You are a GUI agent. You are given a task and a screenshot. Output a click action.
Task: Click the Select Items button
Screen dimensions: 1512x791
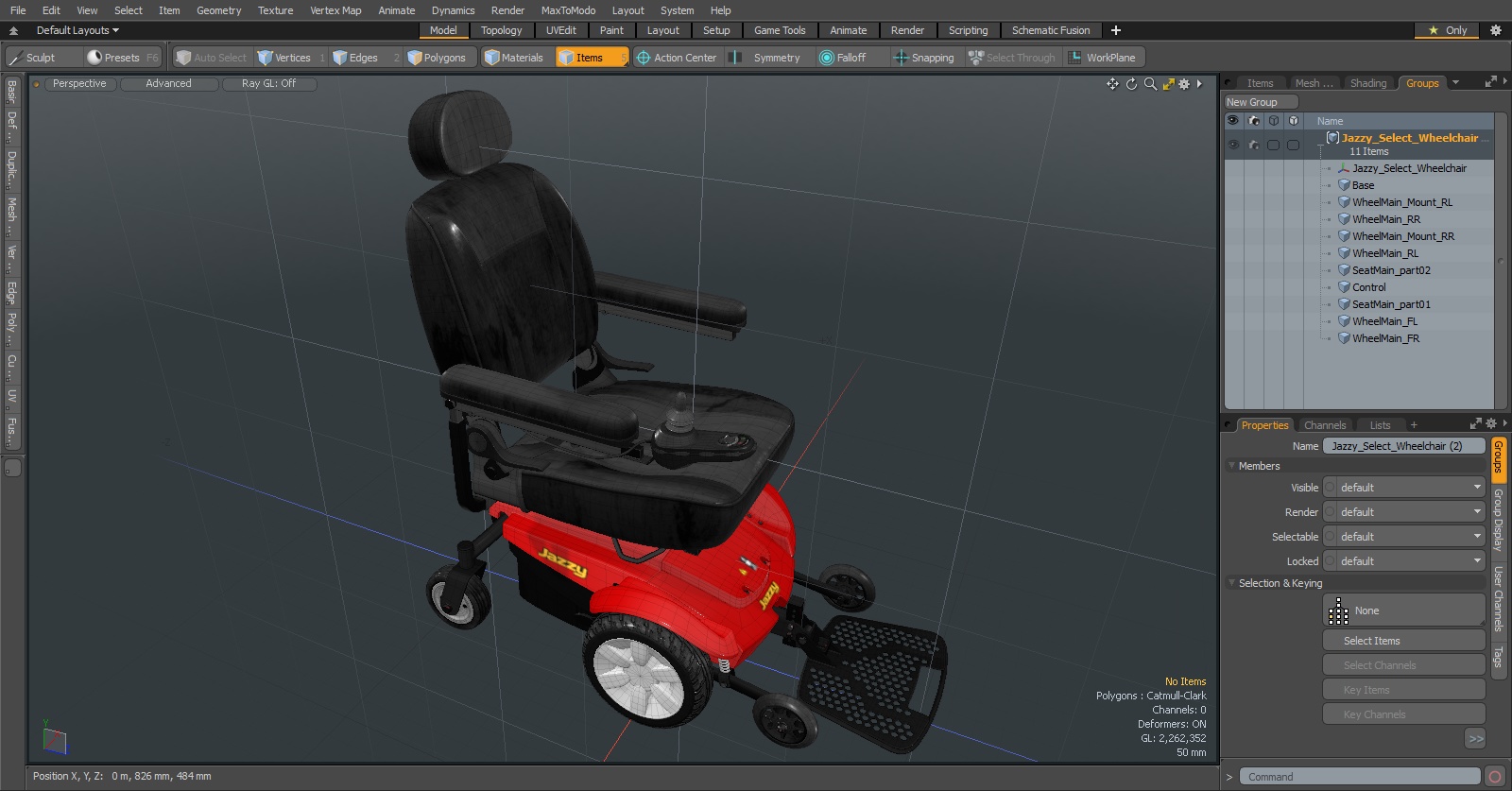point(1404,641)
